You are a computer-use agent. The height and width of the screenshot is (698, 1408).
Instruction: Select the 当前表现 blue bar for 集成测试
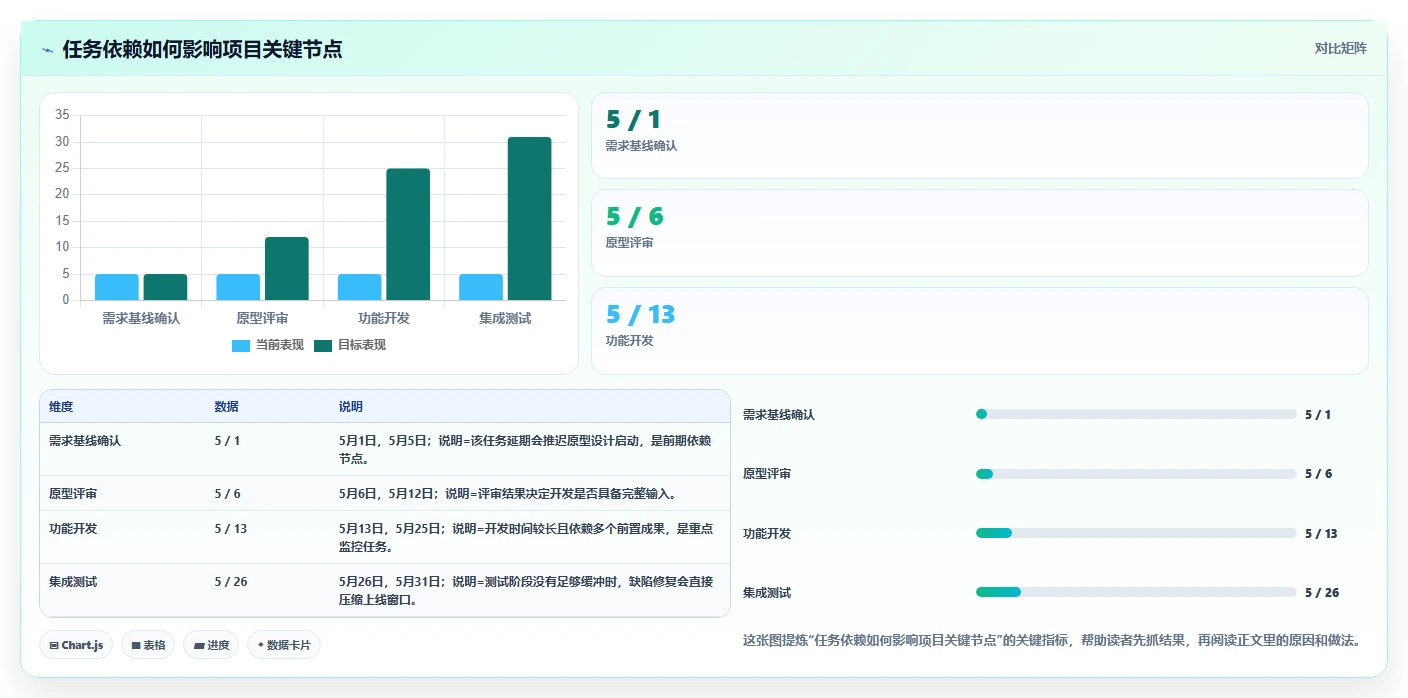pyautogui.click(x=481, y=287)
